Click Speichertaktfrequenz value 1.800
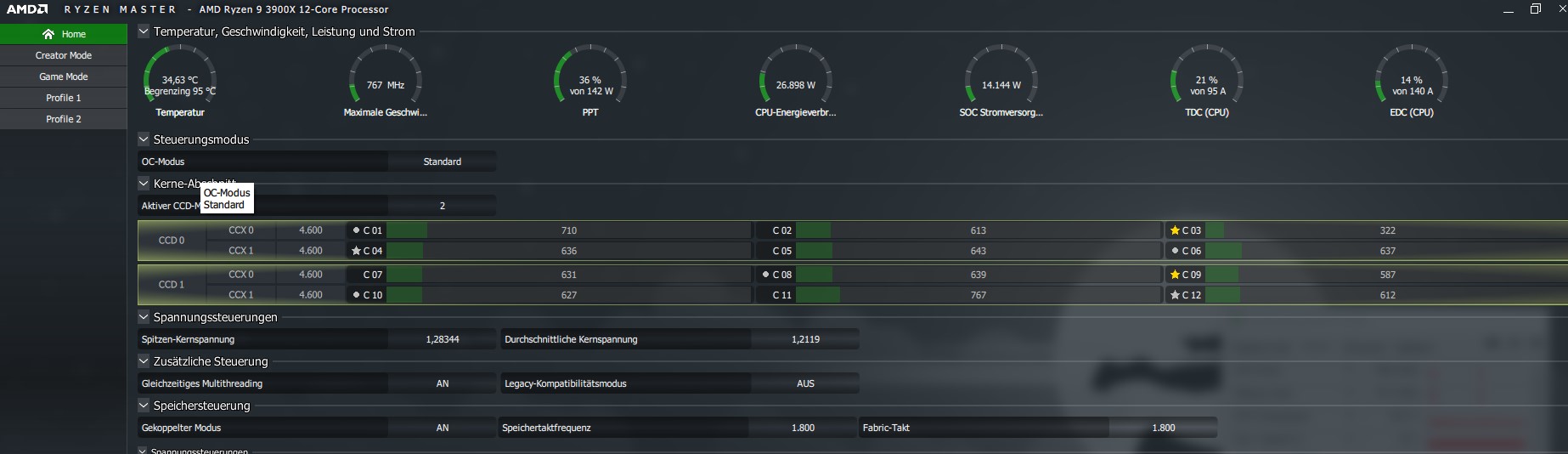Viewport: 1568px width, 454px height. coord(803,428)
